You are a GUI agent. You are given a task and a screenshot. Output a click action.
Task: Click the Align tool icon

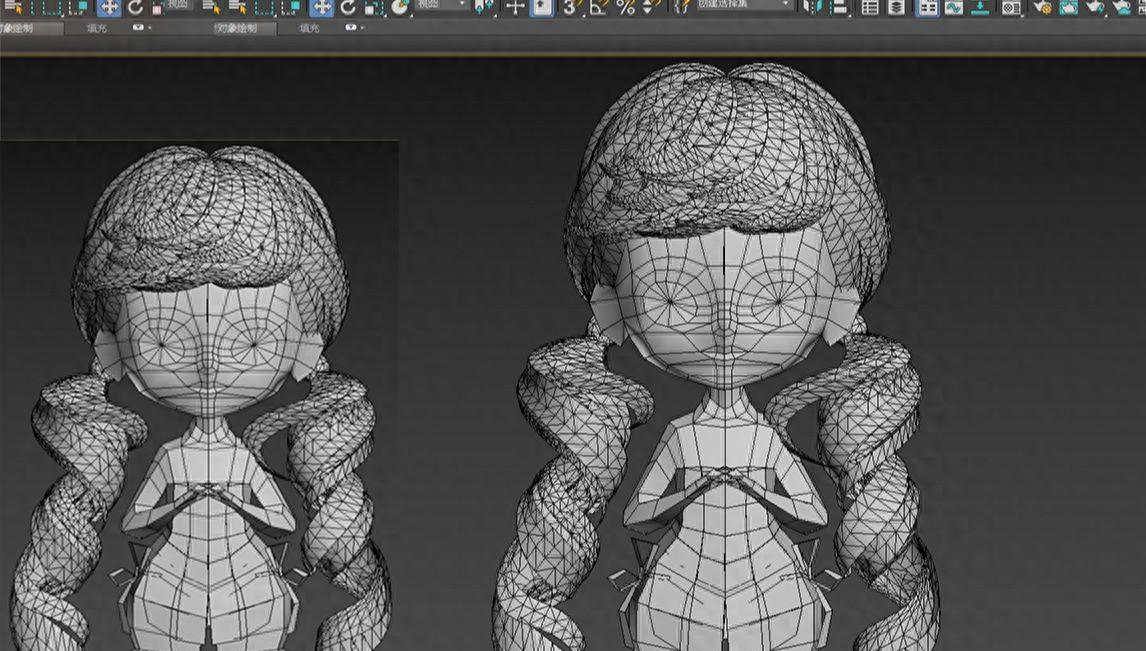click(x=839, y=7)
